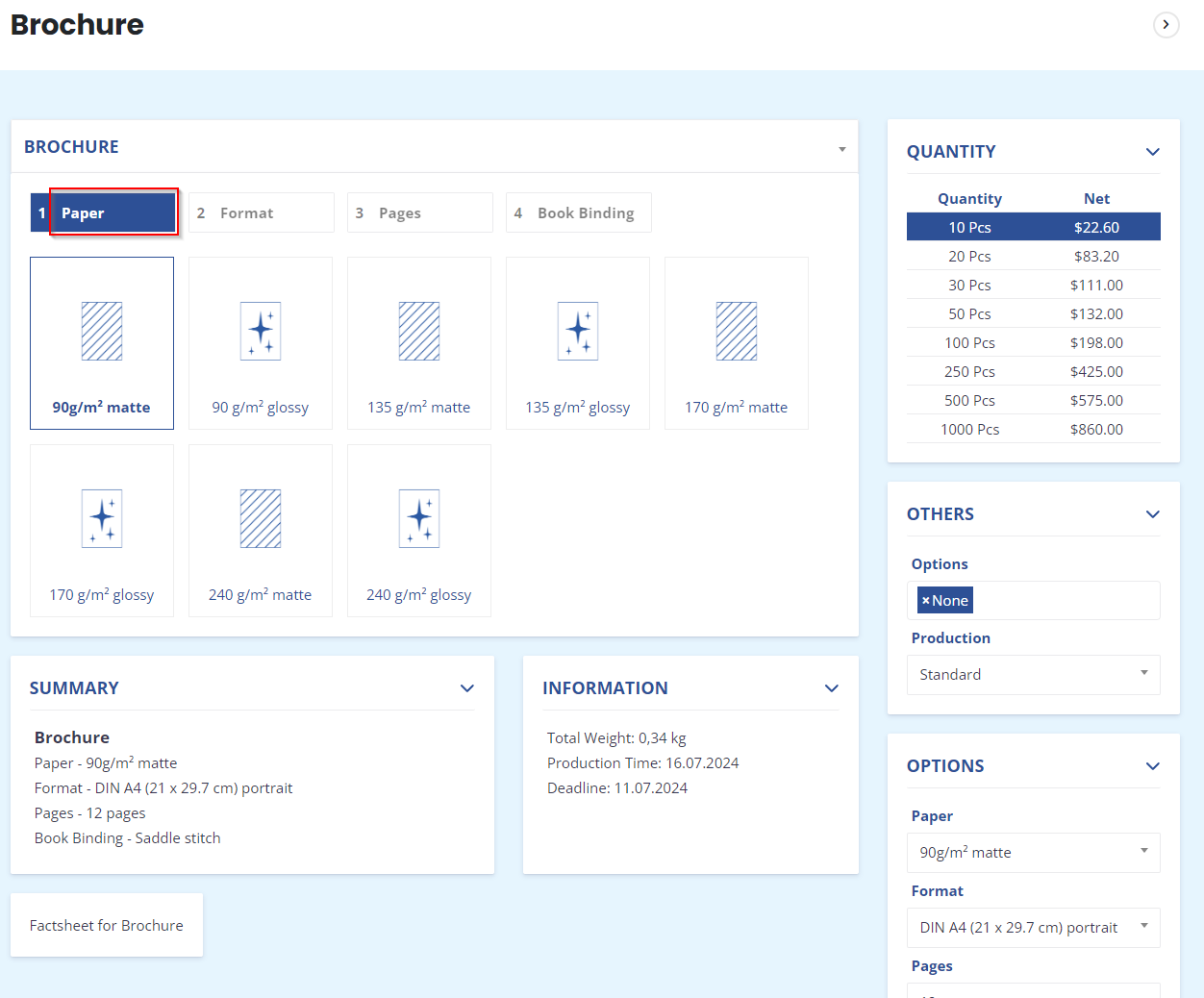The height and width of the screenshot is (998, 1204).
Task: Click the round next arrow beside Brochure title
Action: pyautogui.click(x=1166, y=24)
